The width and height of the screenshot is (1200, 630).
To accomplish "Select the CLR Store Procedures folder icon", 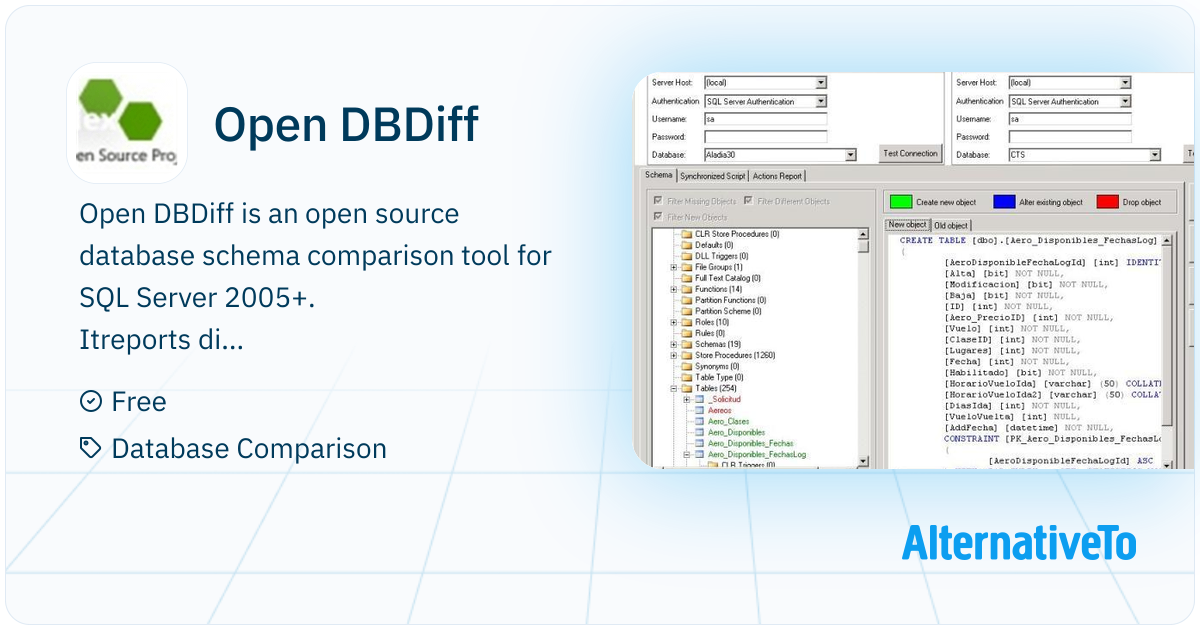I will pyautogui.click(x=686, y=234).
